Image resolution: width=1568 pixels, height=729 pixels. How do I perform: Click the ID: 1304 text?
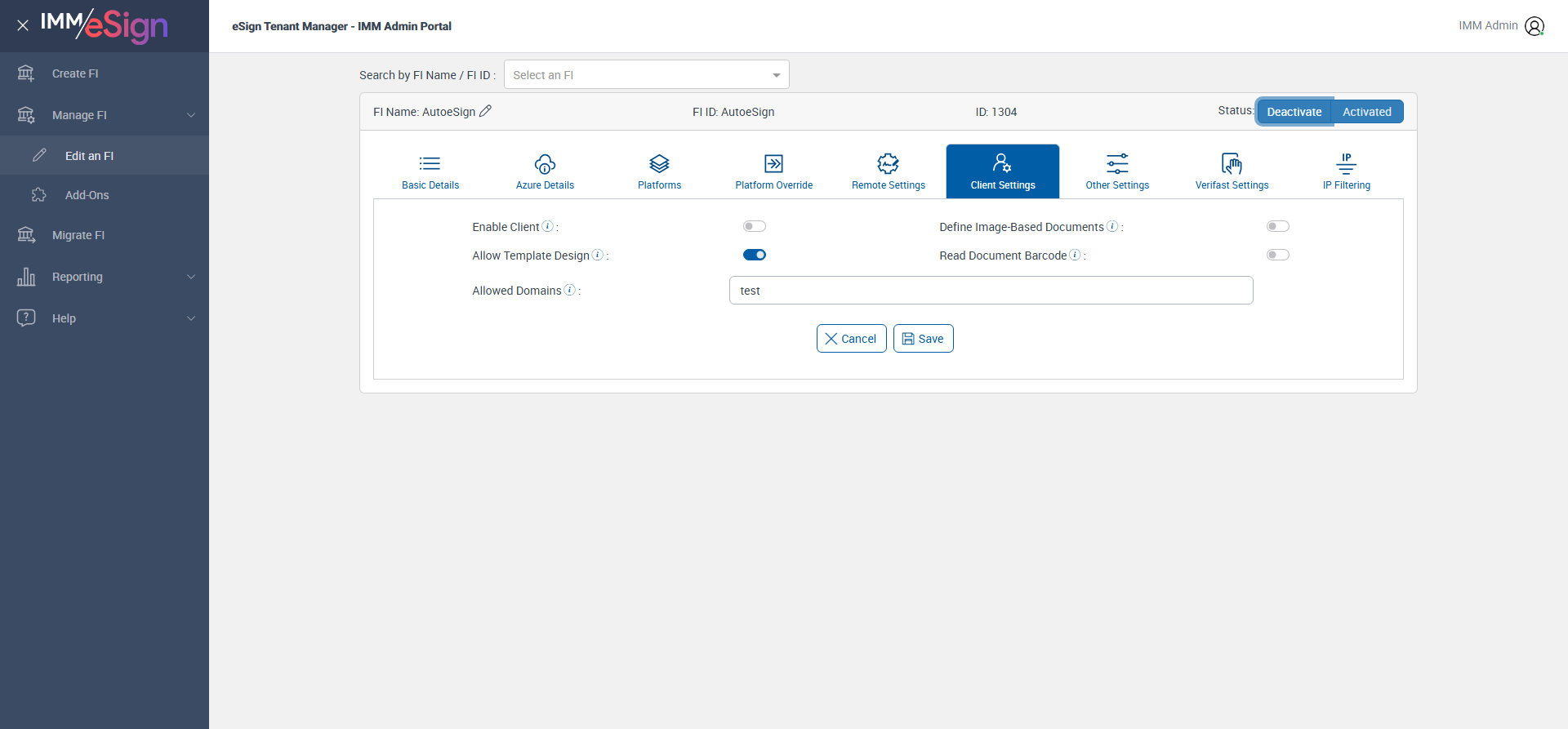pyautogui.click(x=996, y=112)
